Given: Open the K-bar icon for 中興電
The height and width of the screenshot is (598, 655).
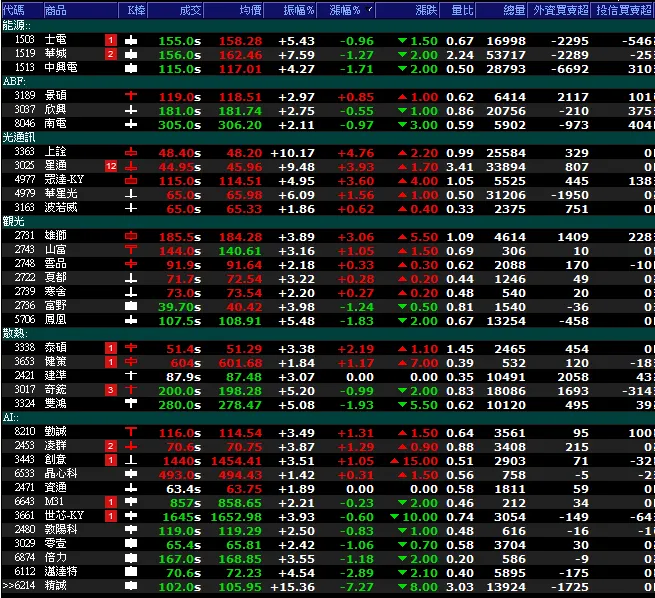Looking at the screenshot, I should tap(131, 68).
